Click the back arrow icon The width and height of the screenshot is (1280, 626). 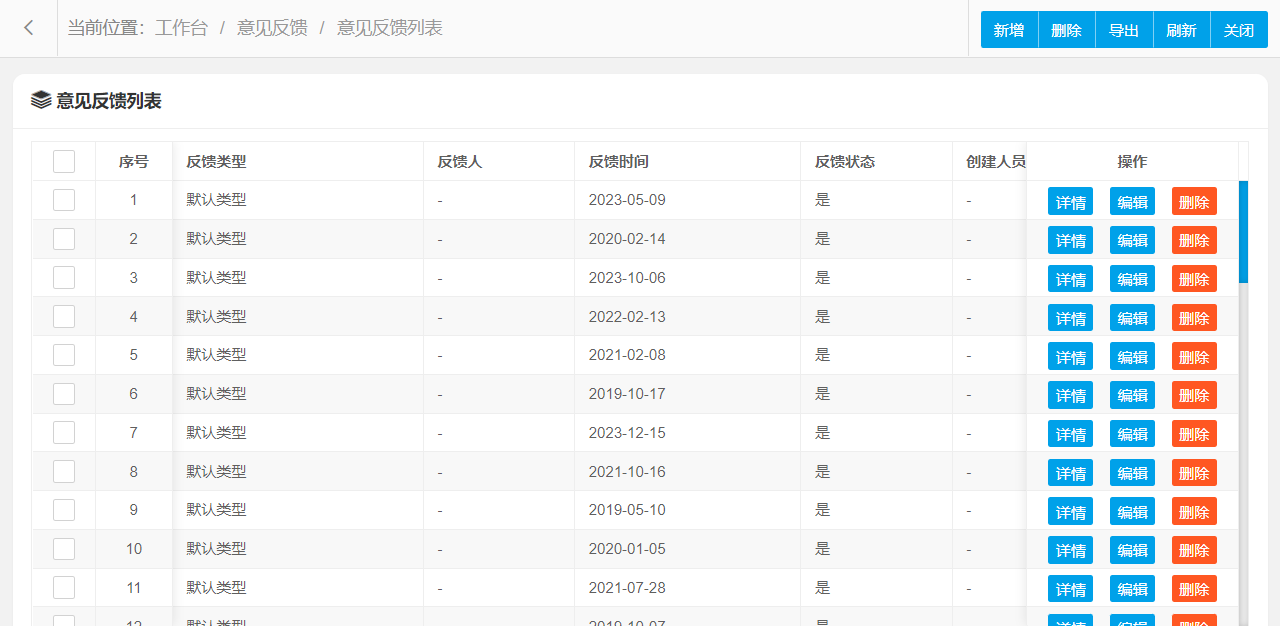29,28
